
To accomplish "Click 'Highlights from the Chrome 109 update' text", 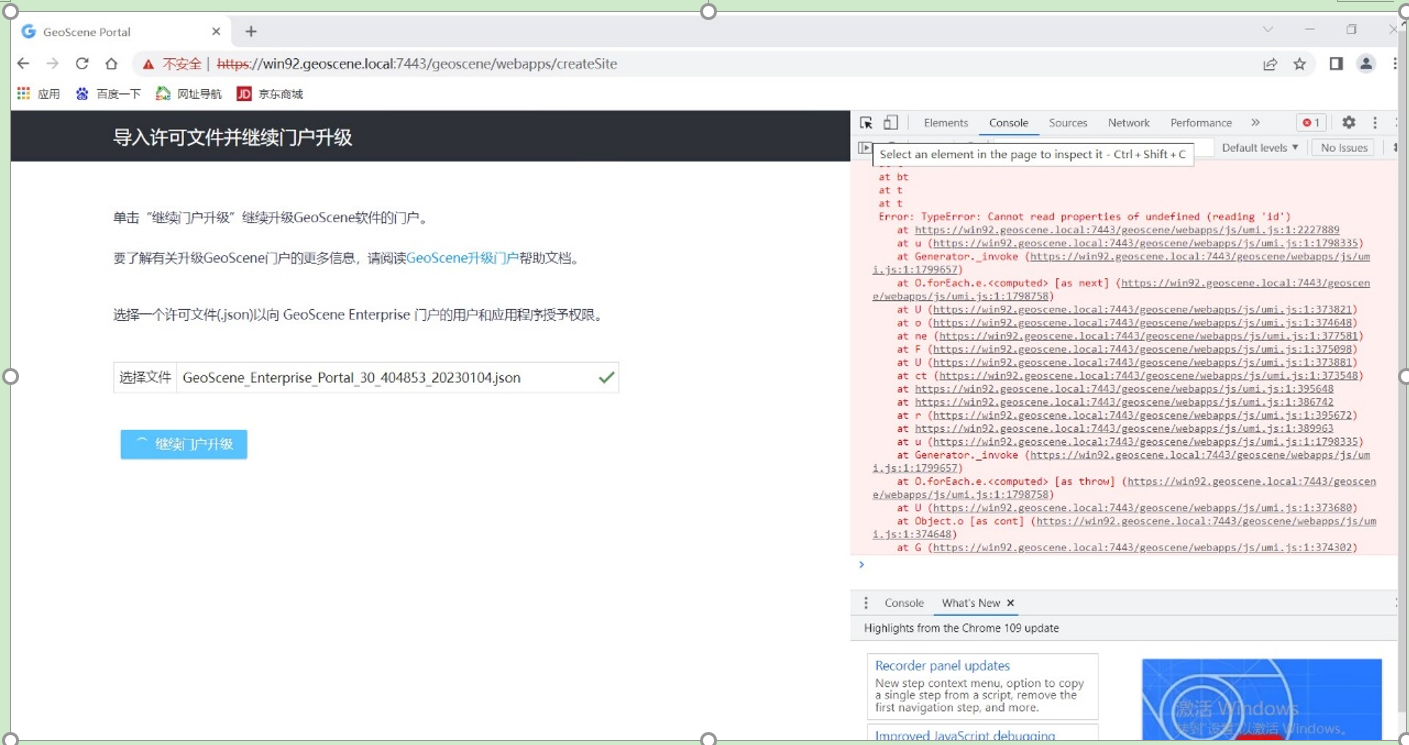I will pos(961,629).
